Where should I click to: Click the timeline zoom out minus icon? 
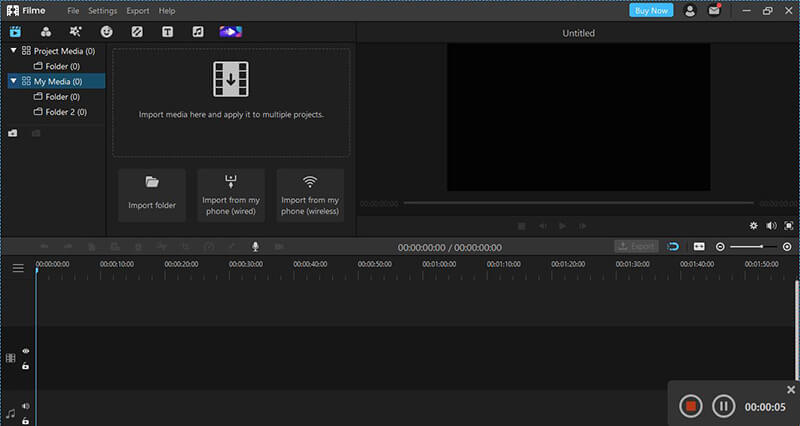coord(720,247)
